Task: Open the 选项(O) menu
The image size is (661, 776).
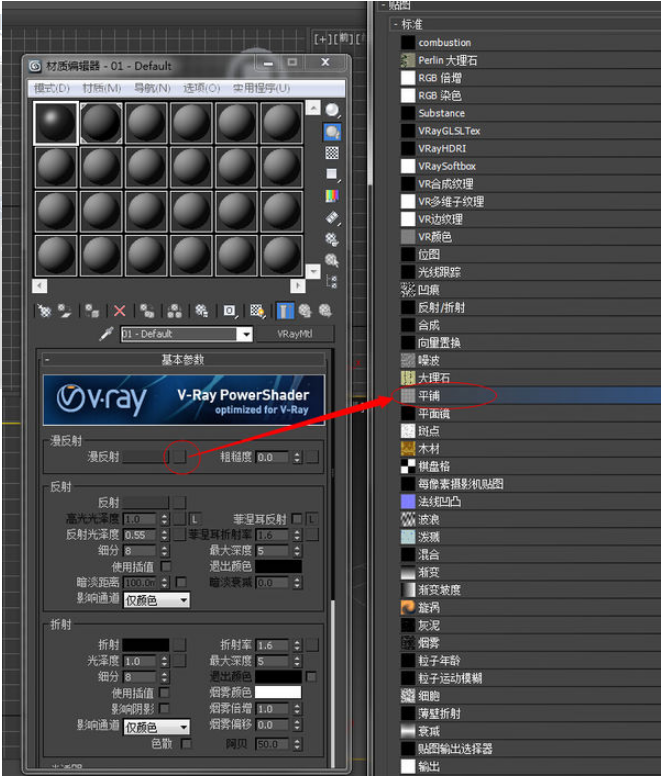Action: click(201, 88)
